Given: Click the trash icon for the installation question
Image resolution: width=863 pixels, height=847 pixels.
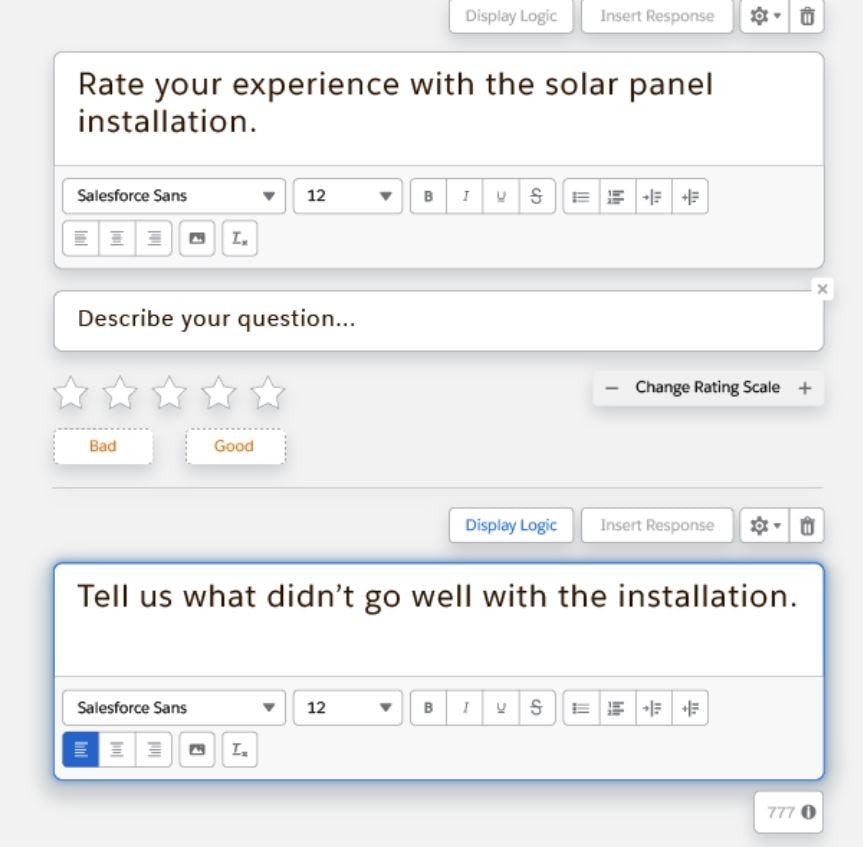Looking at the screenshot, I should (807, 525).
